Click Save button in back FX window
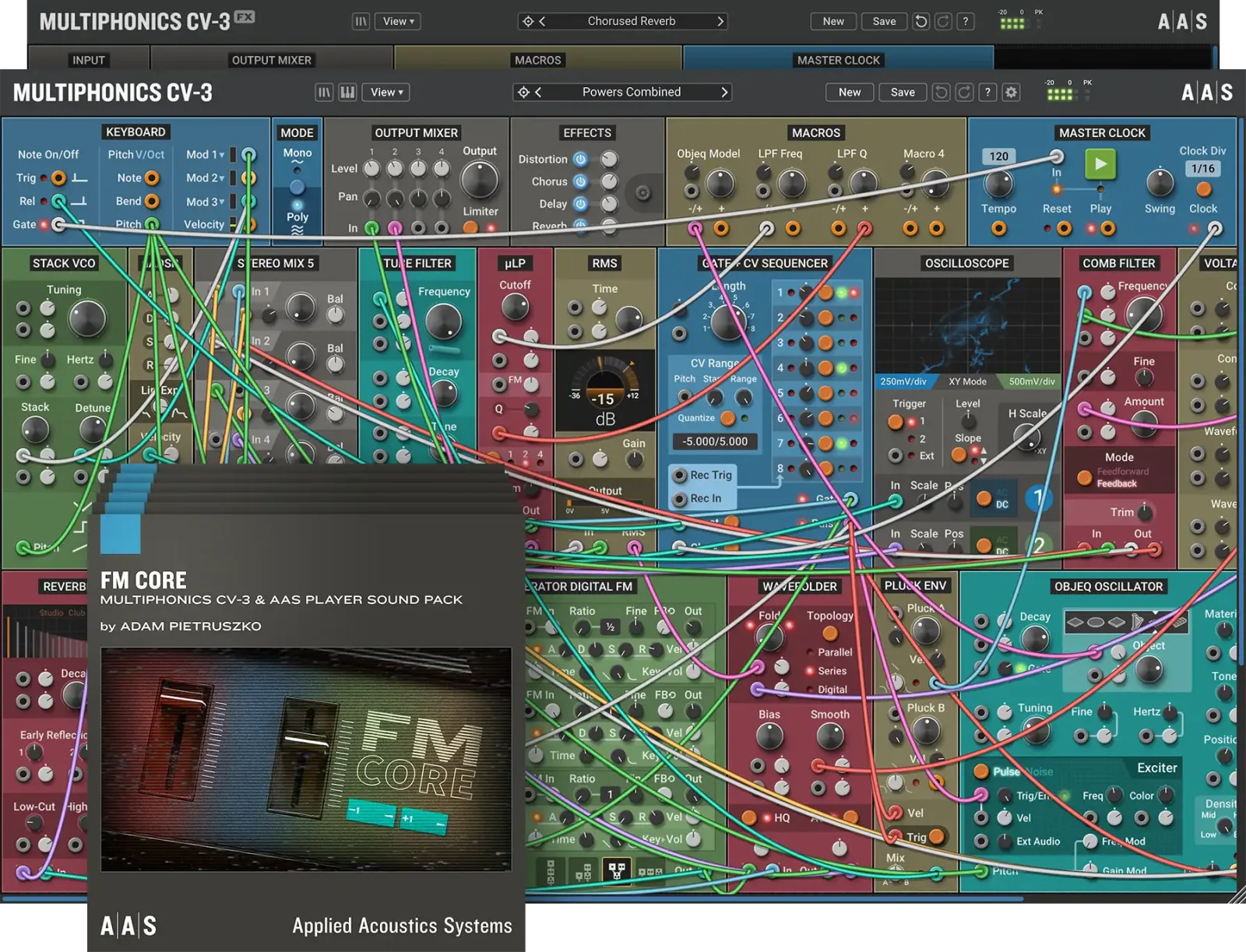This screenshot has width=1246, height=952. click(x=884, y=22)
